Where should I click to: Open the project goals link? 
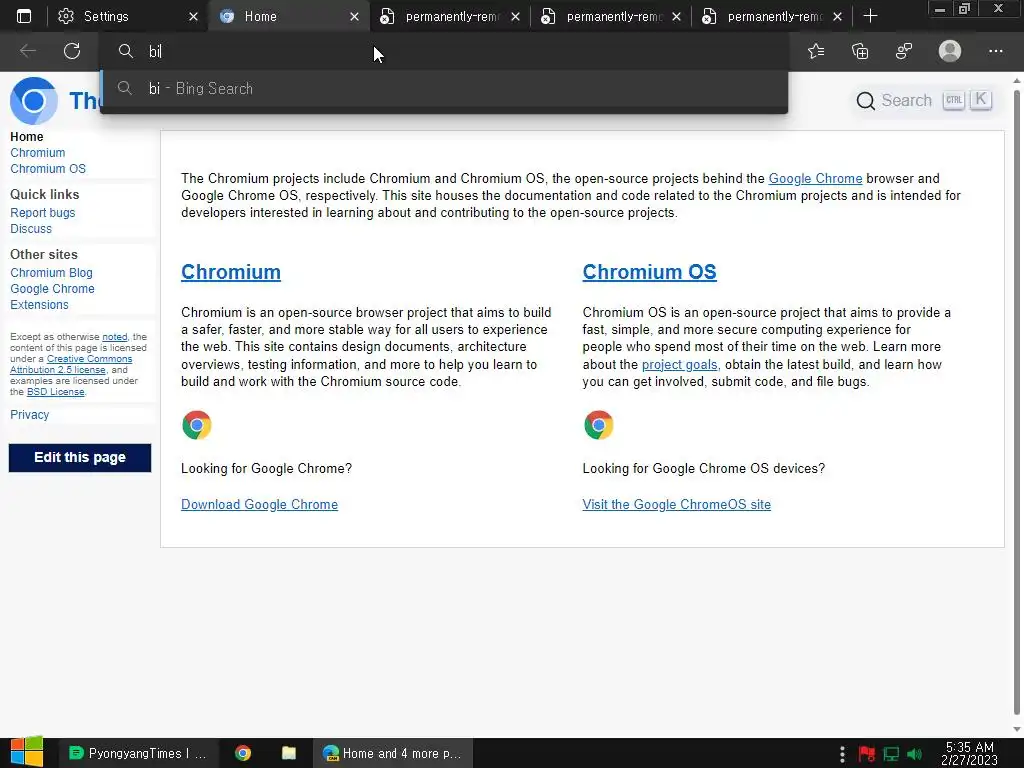(x=680, y=364)
